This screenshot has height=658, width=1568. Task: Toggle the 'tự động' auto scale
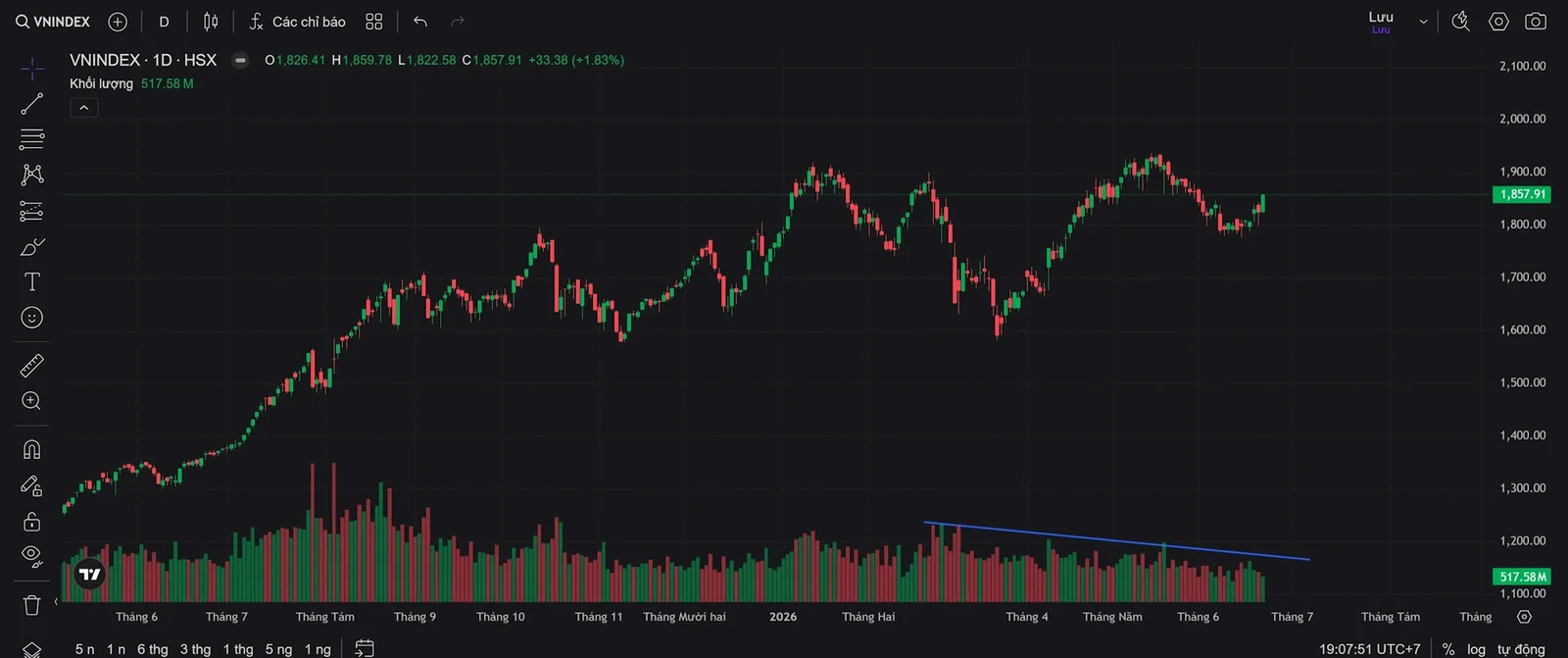tap(1521, 649)
